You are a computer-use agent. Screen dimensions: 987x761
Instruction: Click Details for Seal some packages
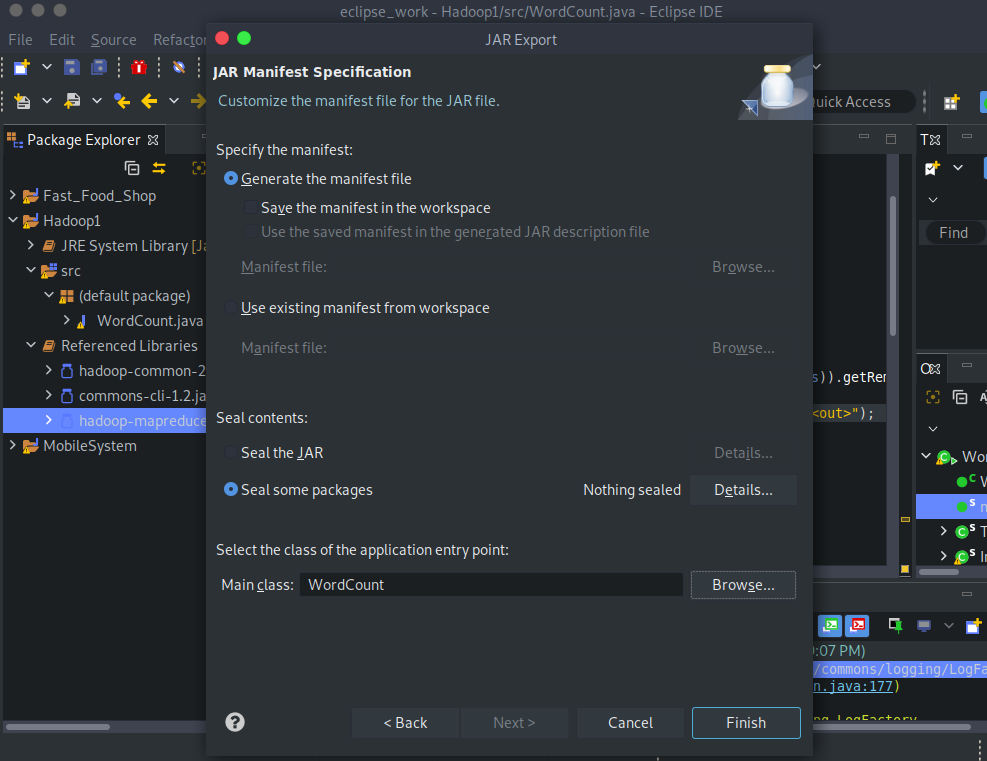coord(743,490)
